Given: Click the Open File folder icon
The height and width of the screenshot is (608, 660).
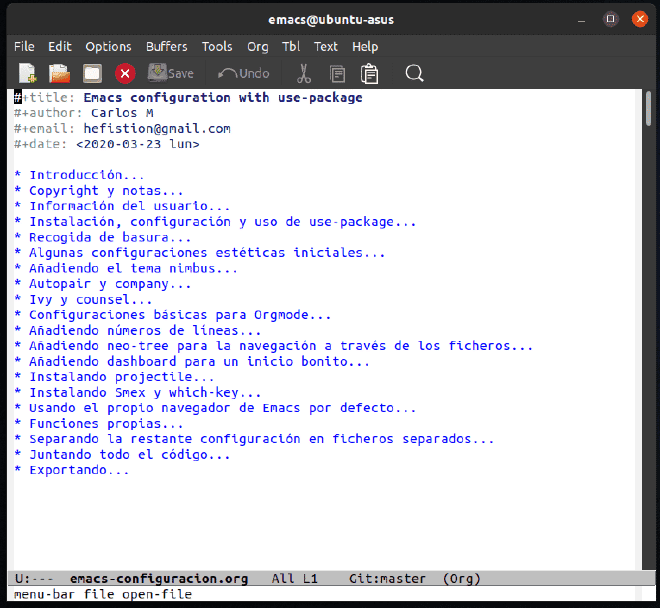Looking at the screenshot, I should [x=59, y=74].
